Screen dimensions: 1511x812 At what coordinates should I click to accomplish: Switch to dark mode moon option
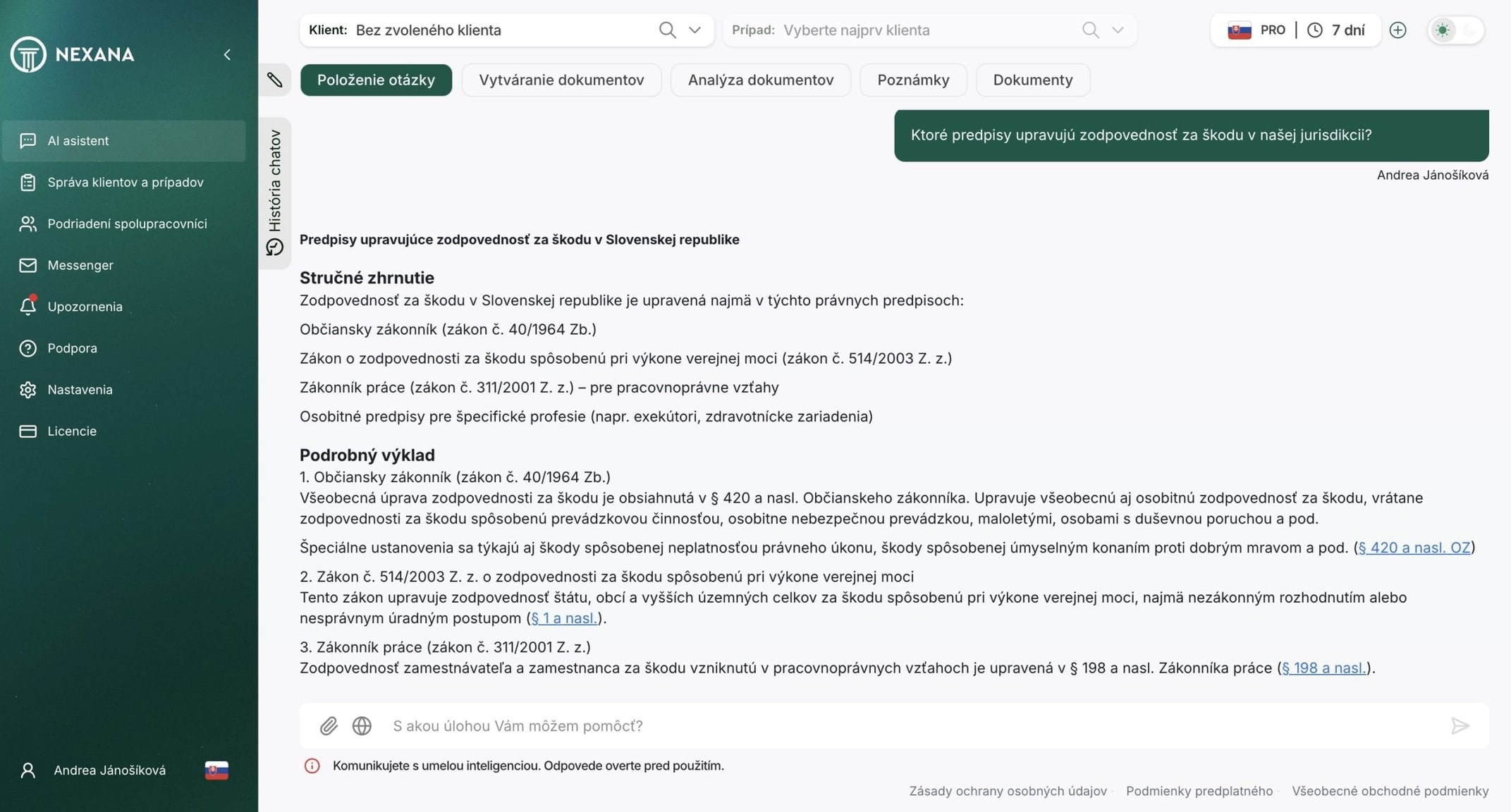coord(1470,30)
